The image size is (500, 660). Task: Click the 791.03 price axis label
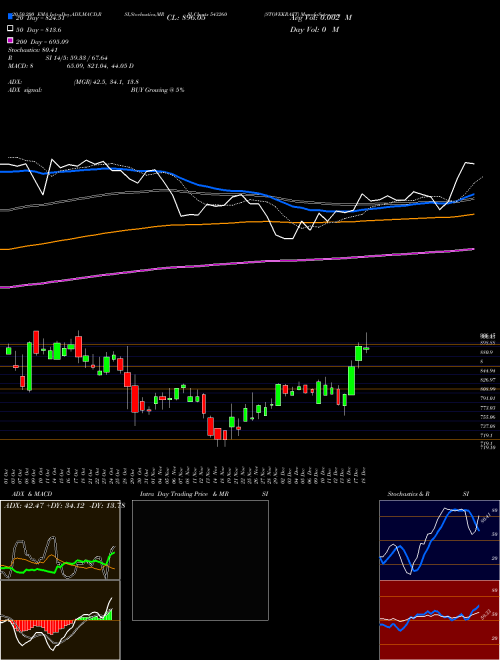tap(488, 398)
